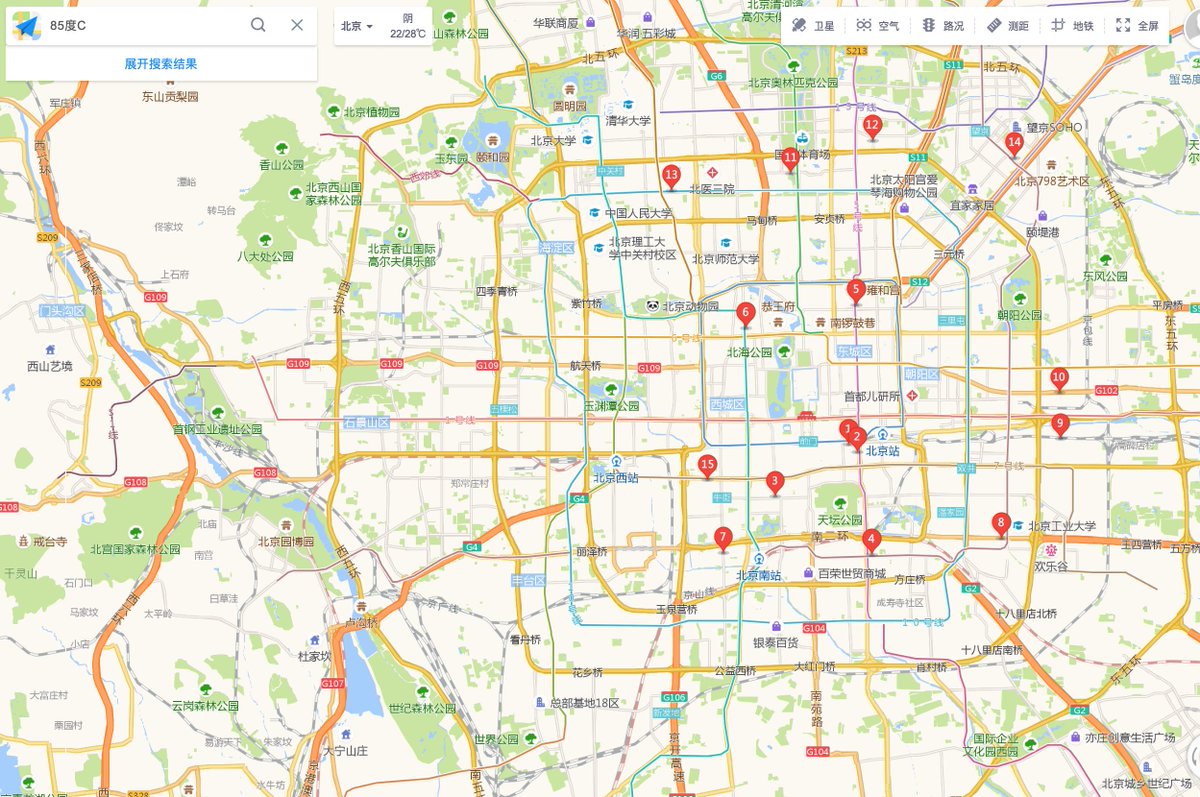Click the 北医三院 hospital icon
Image resolution: width=1200 pixels, height=797 pixels.
[712, 173]
